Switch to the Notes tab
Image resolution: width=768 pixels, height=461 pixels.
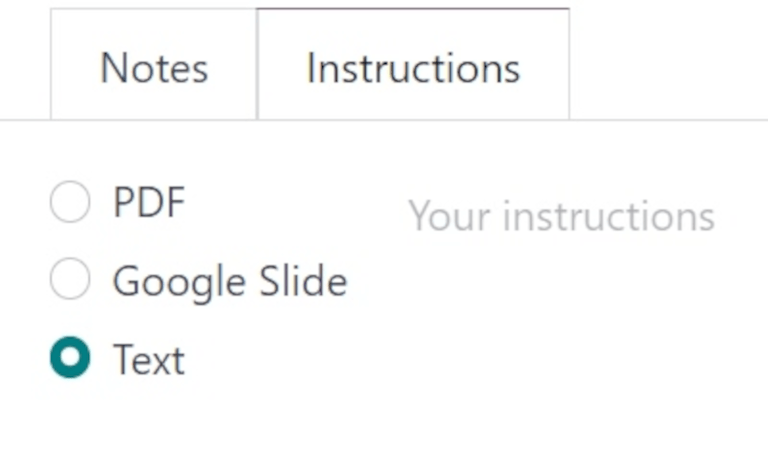pyautogui.click(x=154, y=68)
